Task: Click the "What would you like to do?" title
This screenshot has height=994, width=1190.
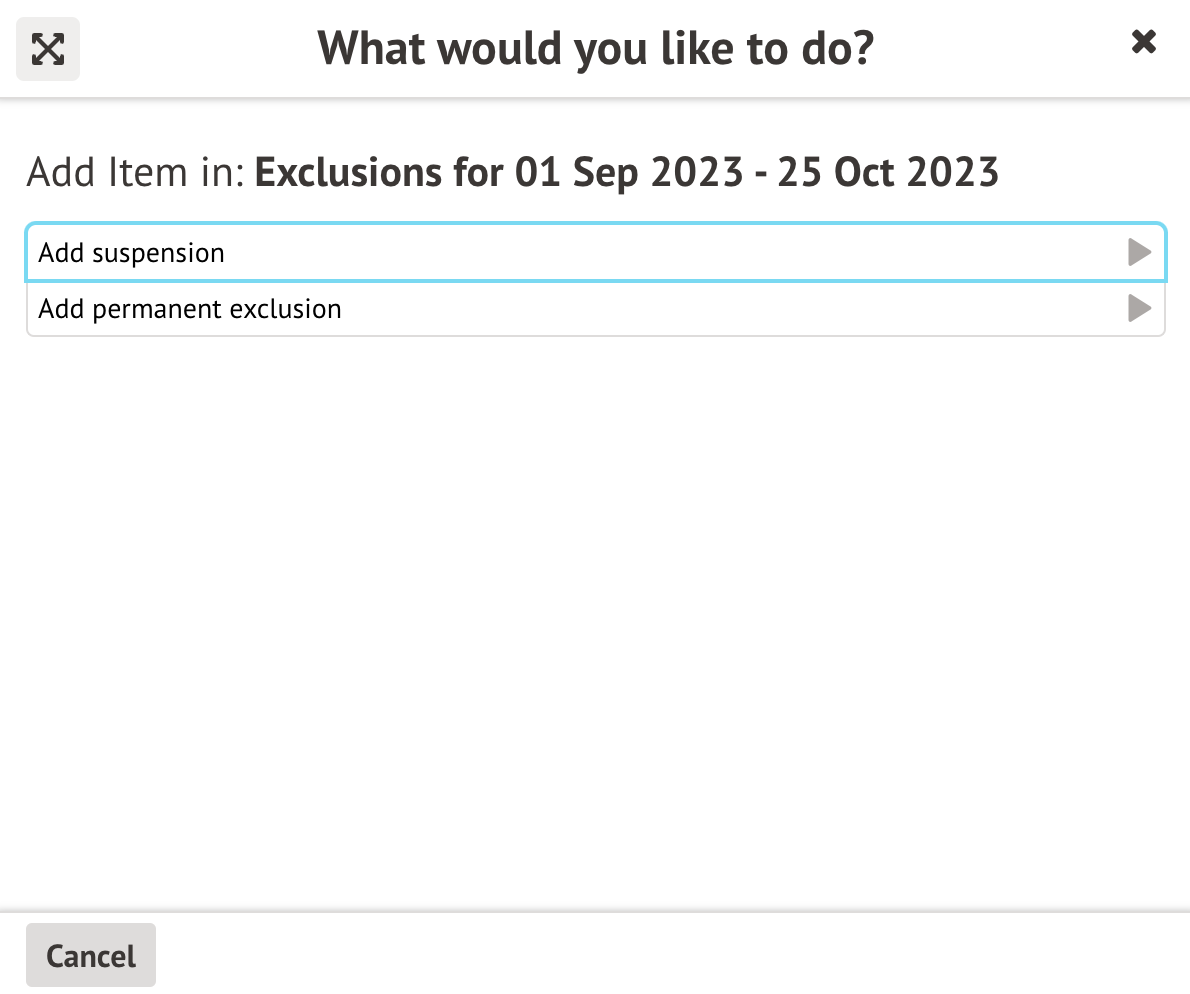Action: pos(596,48)
